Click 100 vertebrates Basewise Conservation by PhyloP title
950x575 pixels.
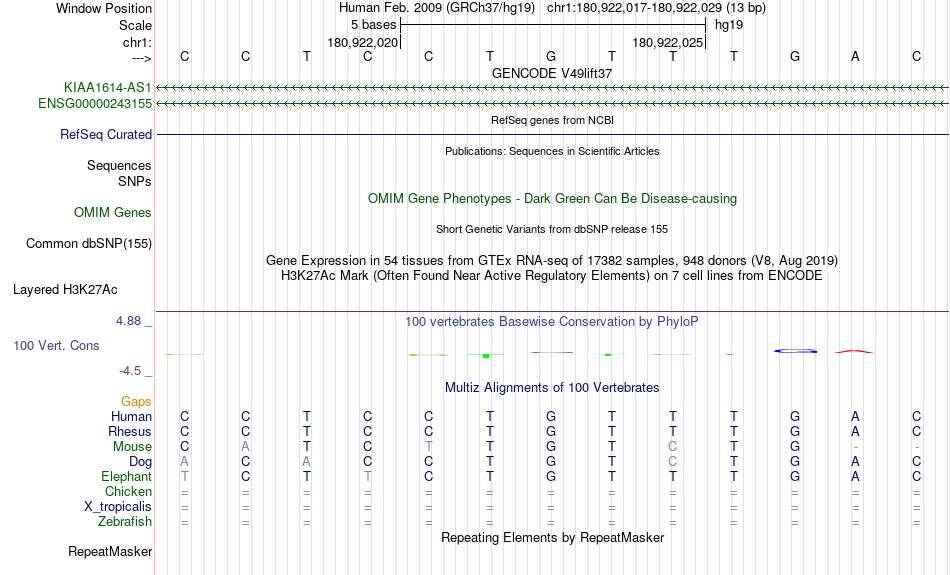pyautogui.click(x=552, y=322)
